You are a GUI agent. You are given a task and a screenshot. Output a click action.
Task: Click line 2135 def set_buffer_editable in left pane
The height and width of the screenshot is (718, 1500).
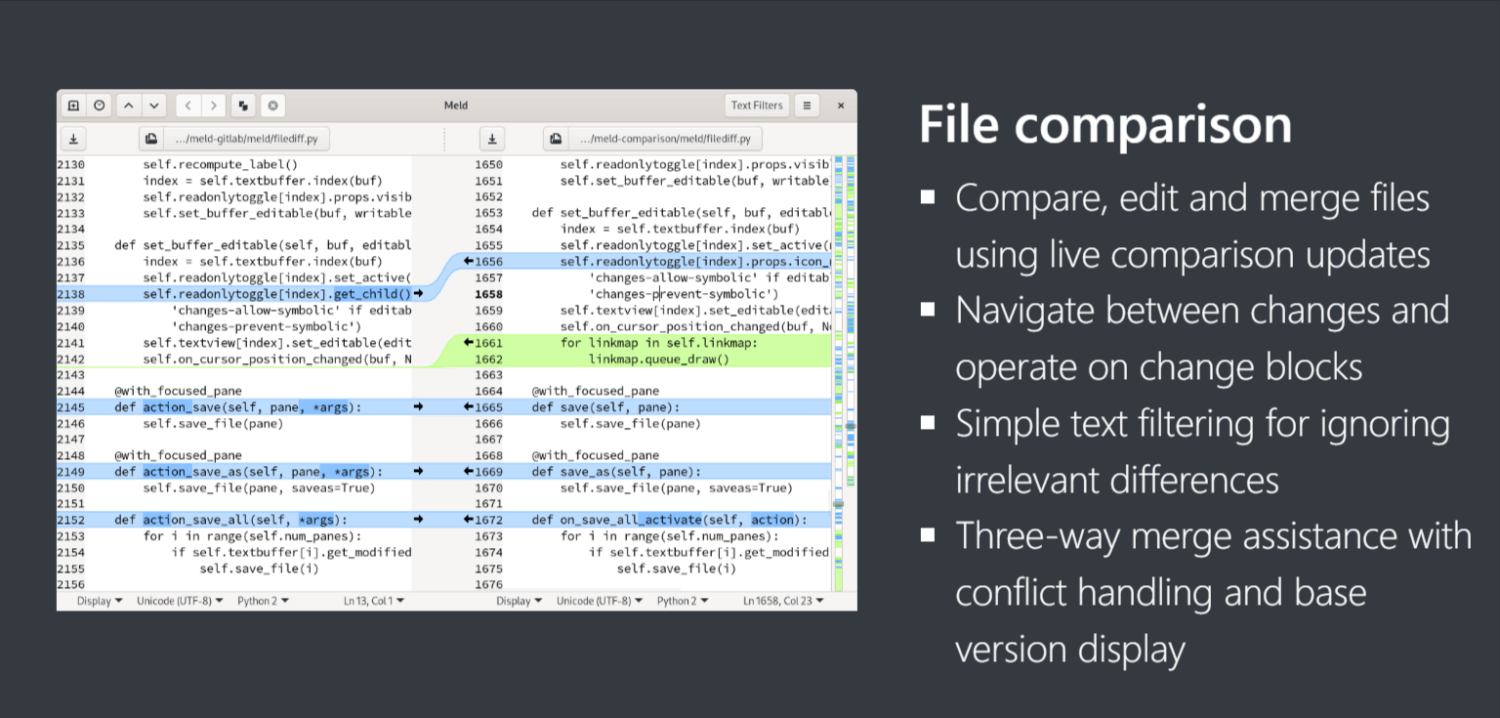click(262, 246)
